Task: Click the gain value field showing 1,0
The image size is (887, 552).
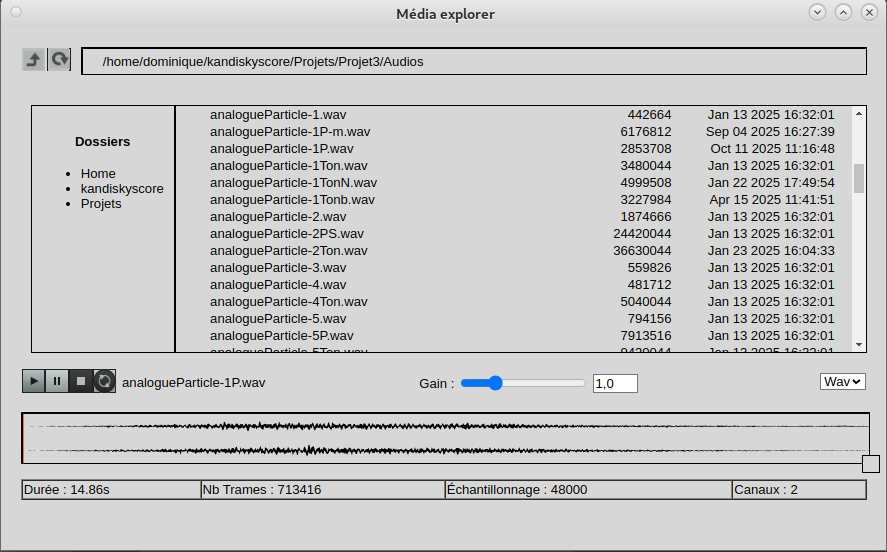Action: tap(614, 383)
